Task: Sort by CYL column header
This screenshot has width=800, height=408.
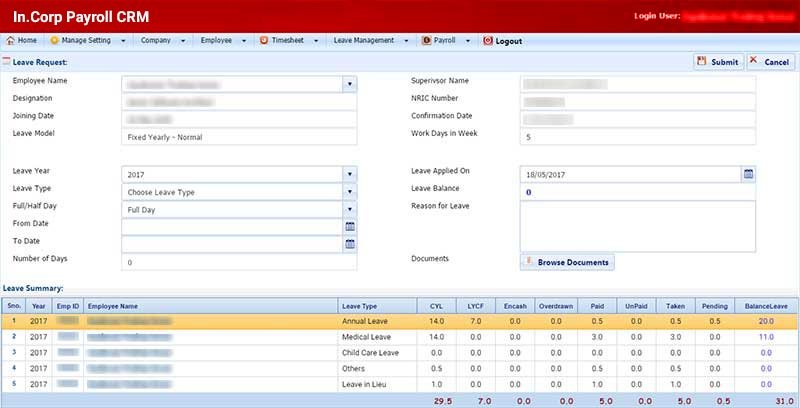Action: (436, 306)
